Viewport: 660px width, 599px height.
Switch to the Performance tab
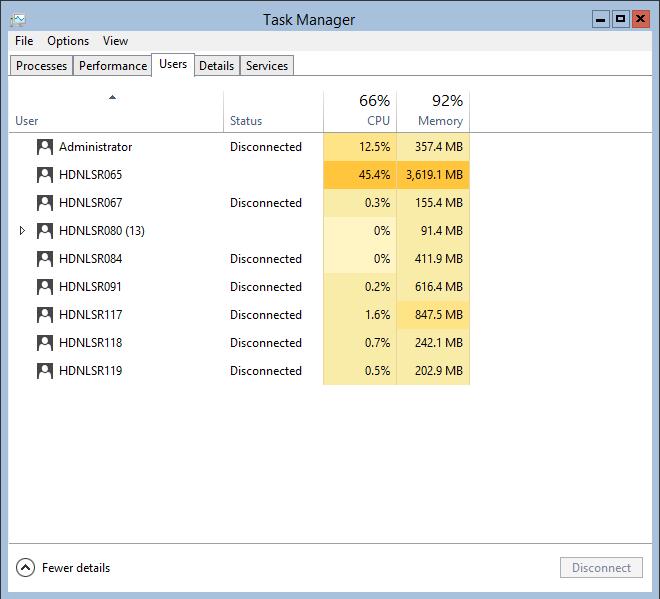click(x=113, y=66)
